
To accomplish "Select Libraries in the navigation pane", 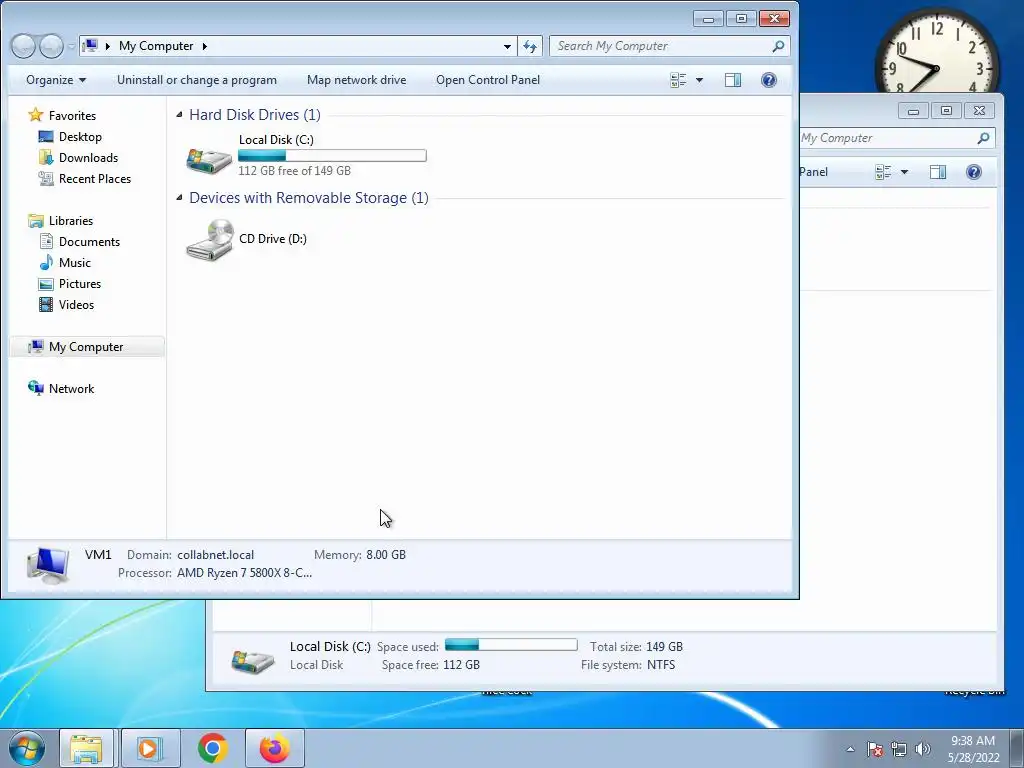I will (71, 221).
